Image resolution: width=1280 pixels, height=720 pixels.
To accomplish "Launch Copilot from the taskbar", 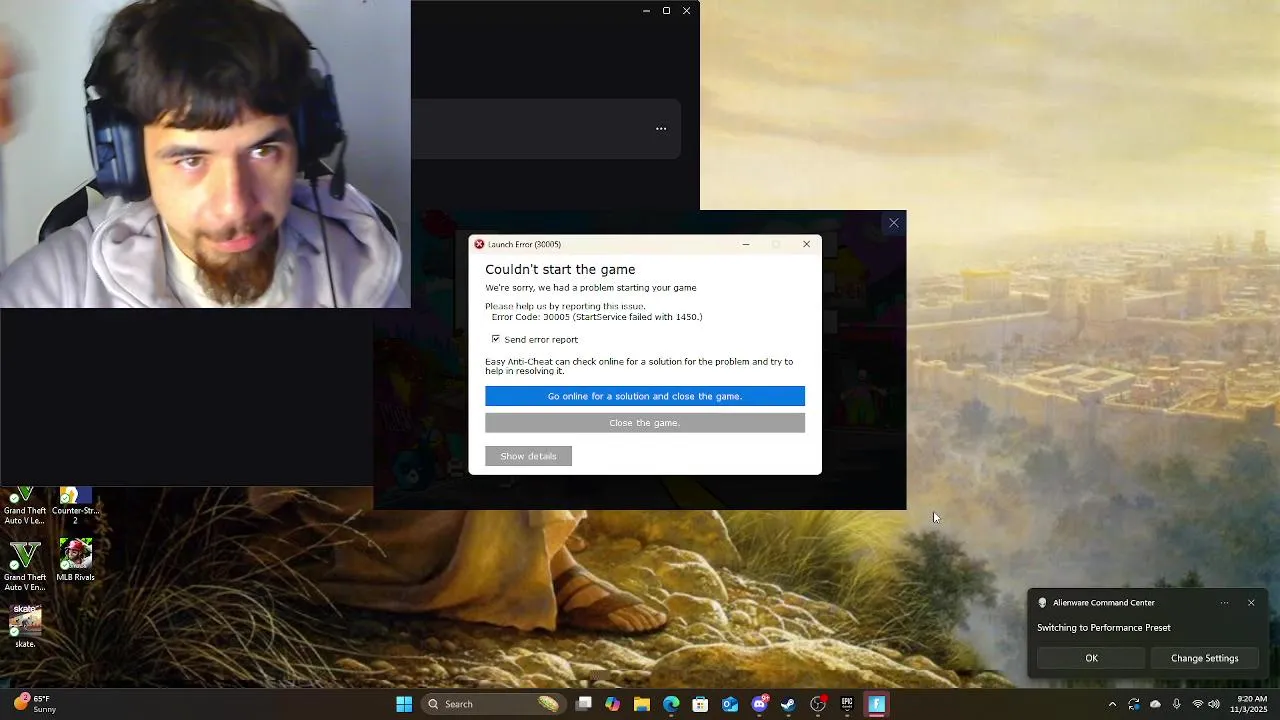I will [x=613, y=704].
